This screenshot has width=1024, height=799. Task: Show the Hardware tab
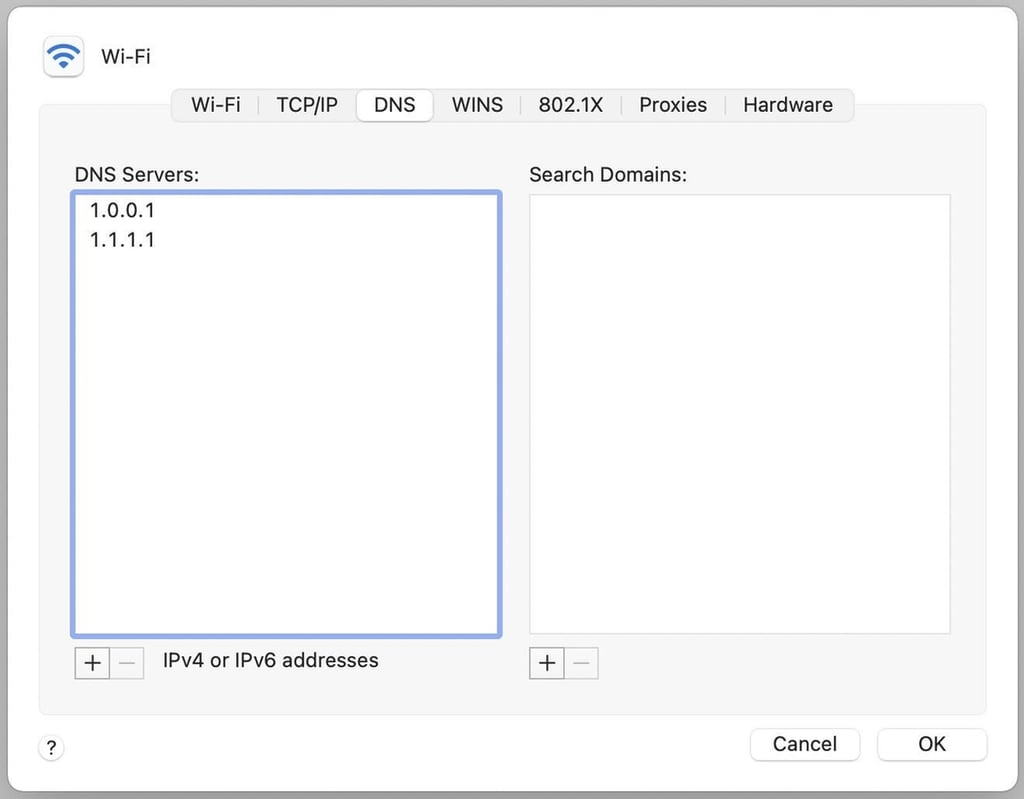(x=788, y=105)
